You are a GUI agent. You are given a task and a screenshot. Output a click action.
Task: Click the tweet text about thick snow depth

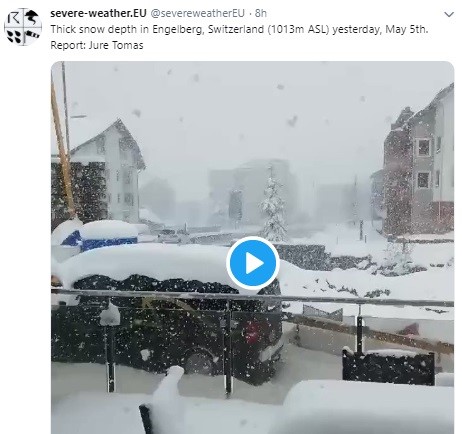[x=239, y=29]
